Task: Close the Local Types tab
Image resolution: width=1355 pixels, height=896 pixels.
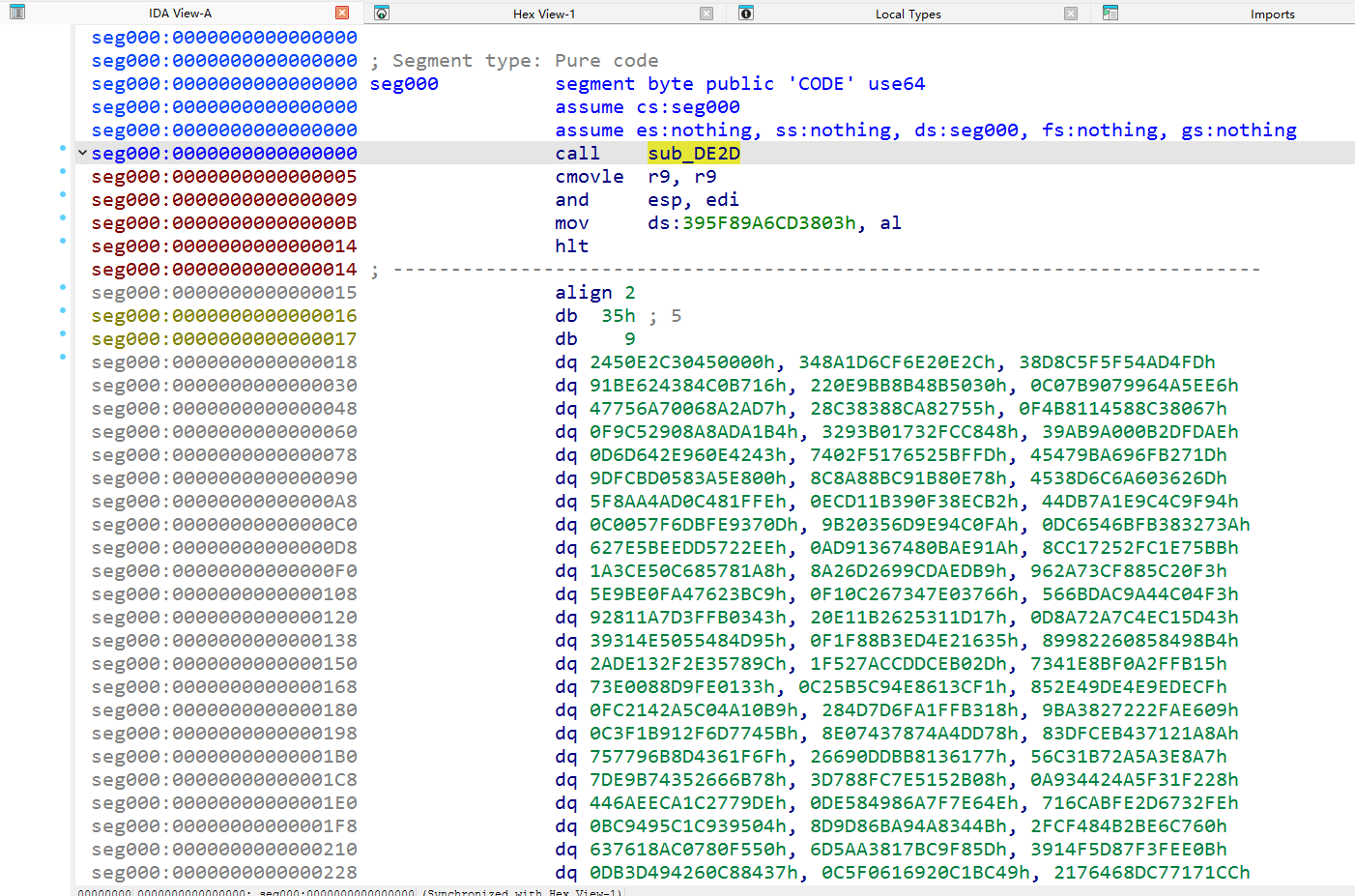Action: pos(1071,13)
